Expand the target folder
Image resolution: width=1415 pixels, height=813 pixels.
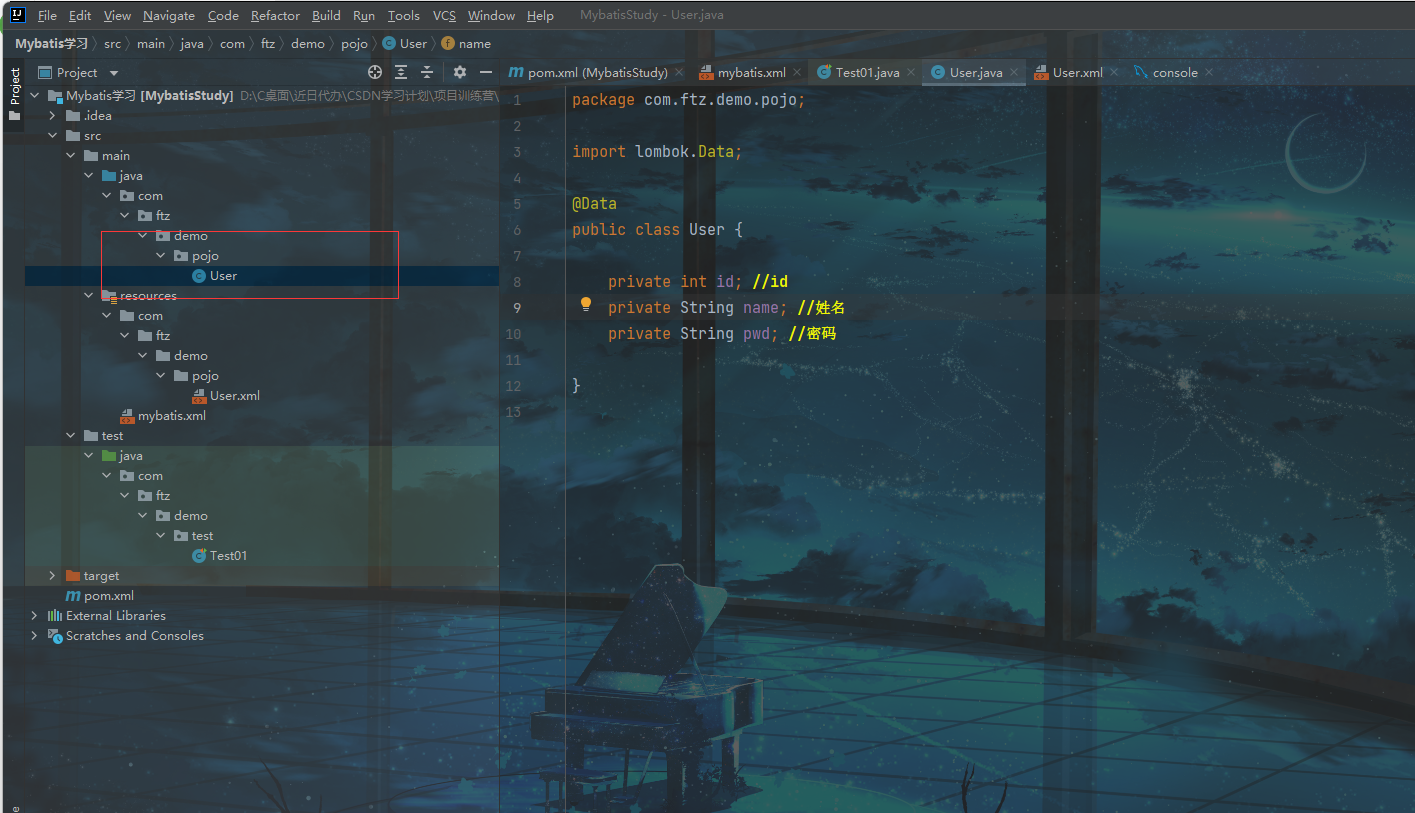[52, 575]
